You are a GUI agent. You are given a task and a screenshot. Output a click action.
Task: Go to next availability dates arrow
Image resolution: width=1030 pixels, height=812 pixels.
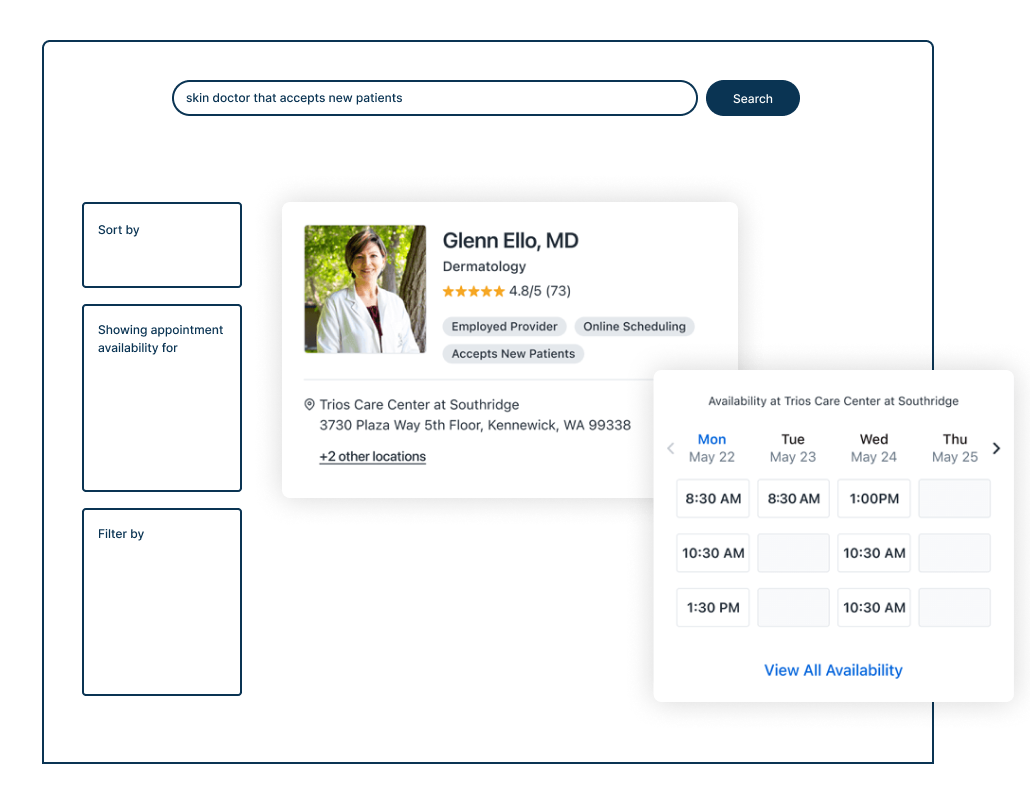tap(996, 448)
